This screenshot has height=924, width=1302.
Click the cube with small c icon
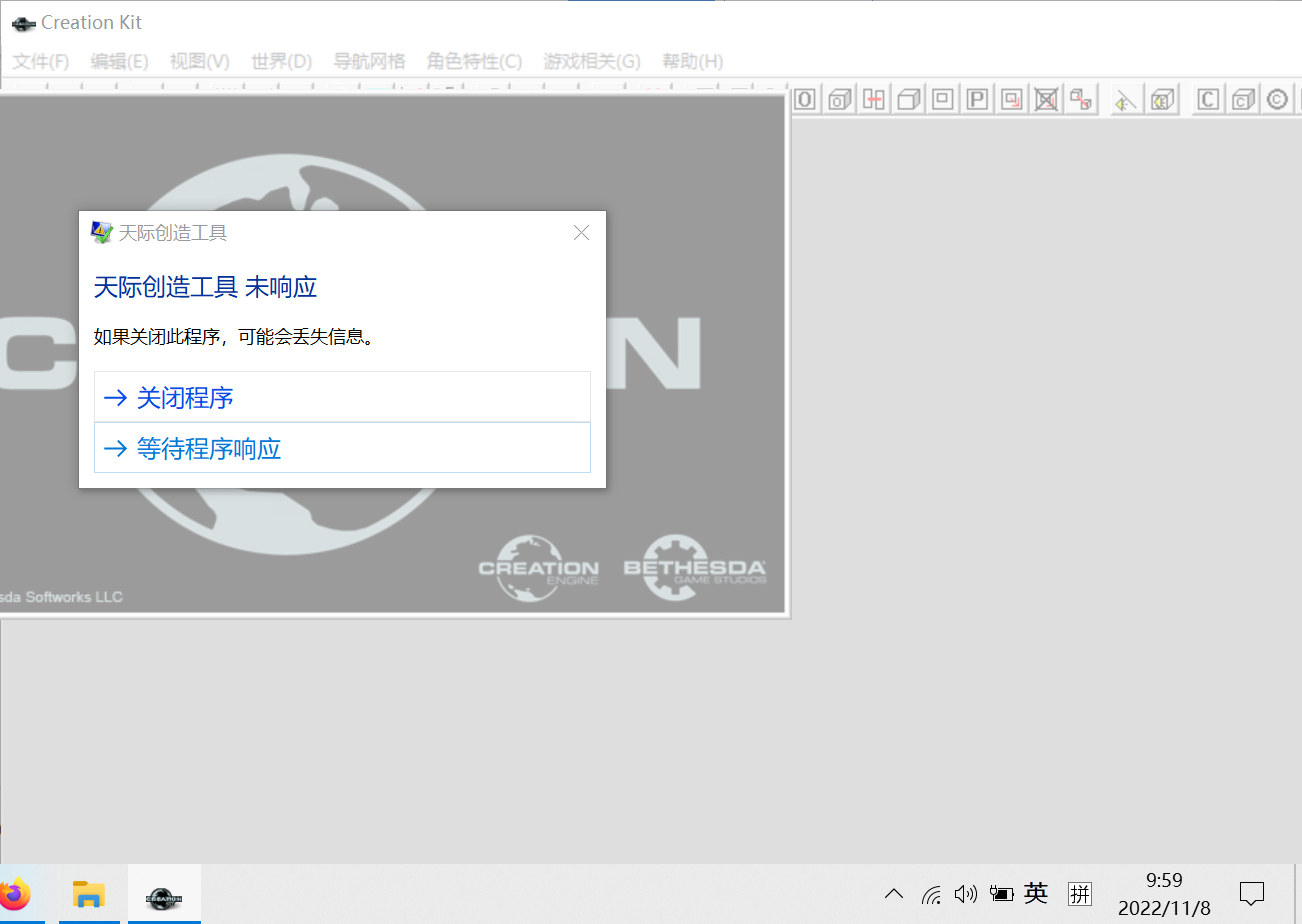[1243, 100]
